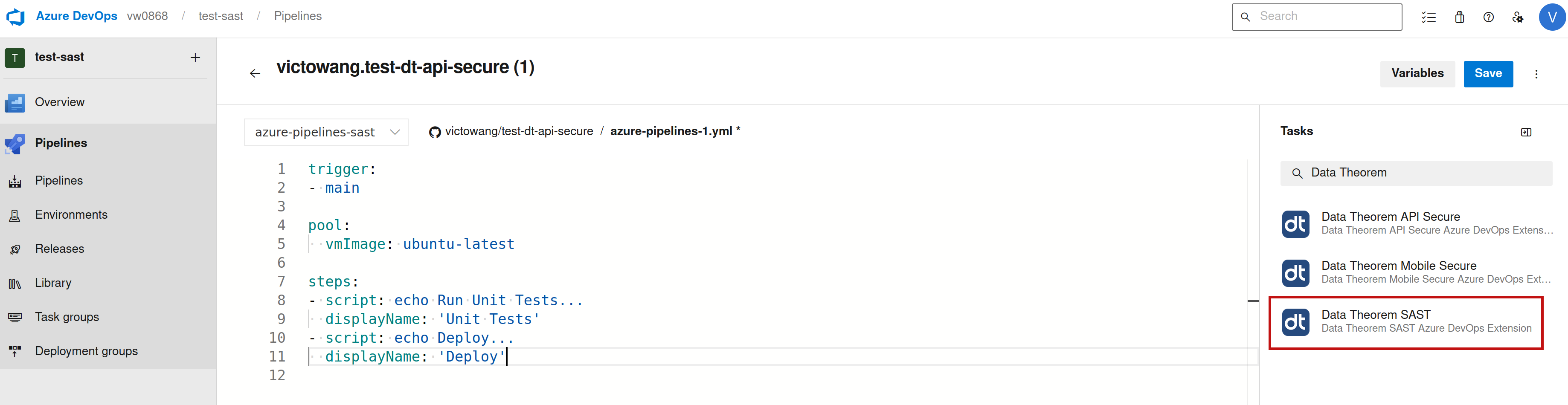Open the help question mark icon

tap(1488, 17)
